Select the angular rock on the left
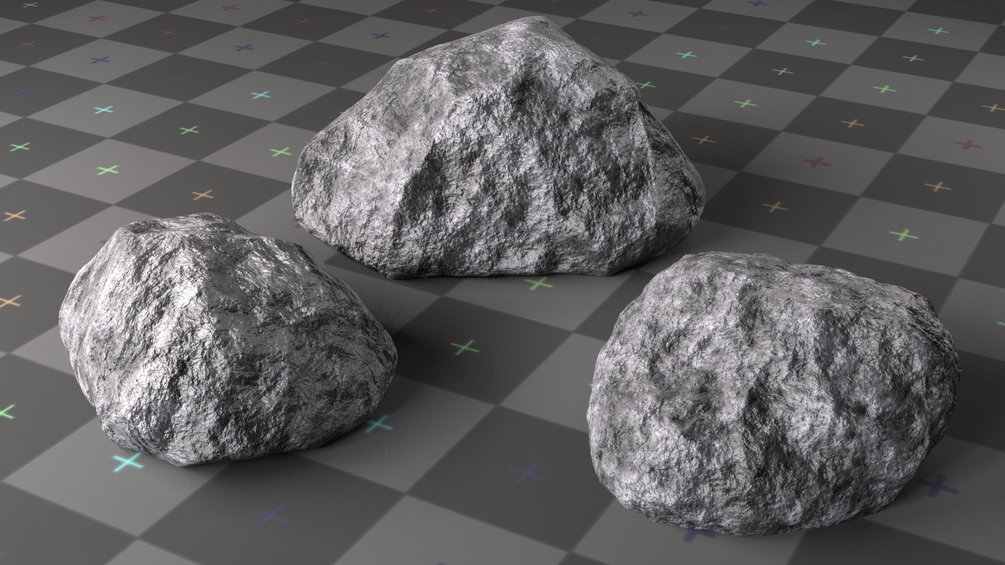The width and height of the screenshot is (1005, 565). [227, 340]
